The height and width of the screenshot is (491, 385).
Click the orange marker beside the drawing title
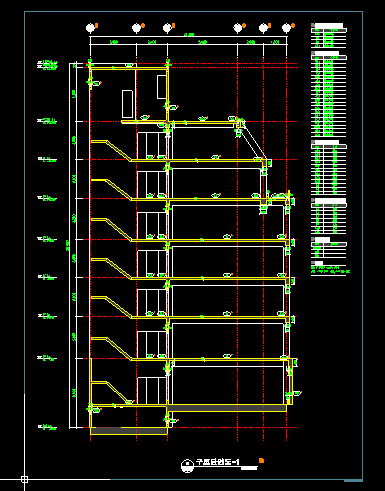[261, 460]
